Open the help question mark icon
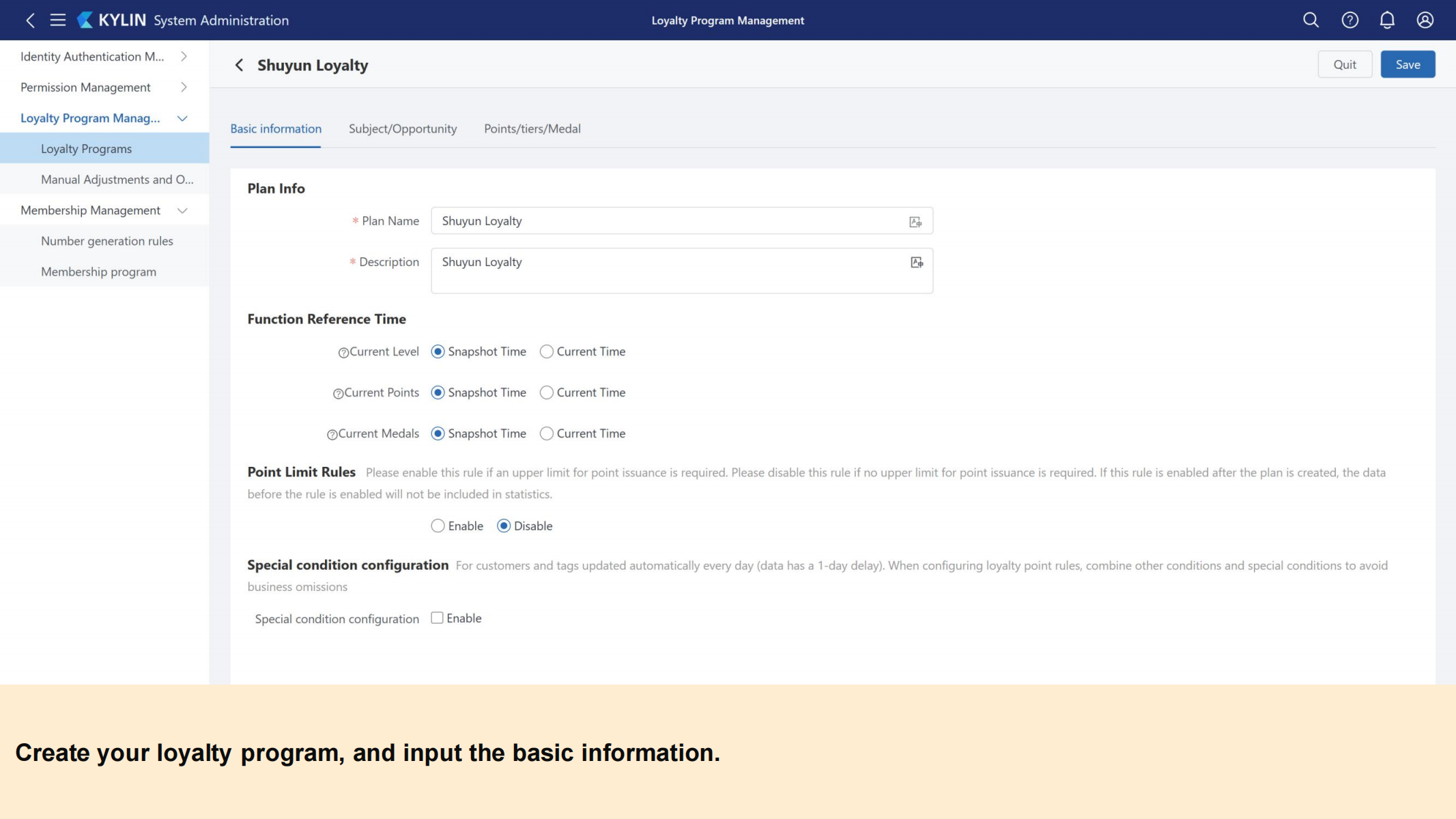 (x=1350, y=20)
